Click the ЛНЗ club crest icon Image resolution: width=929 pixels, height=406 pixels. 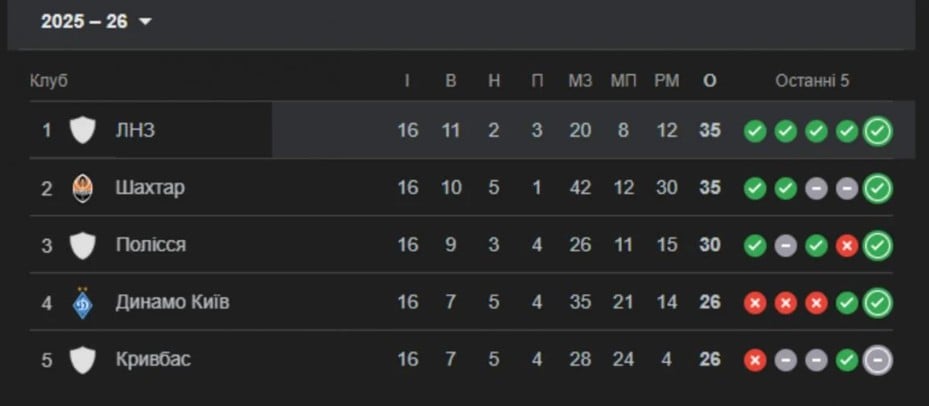(82, 130)
